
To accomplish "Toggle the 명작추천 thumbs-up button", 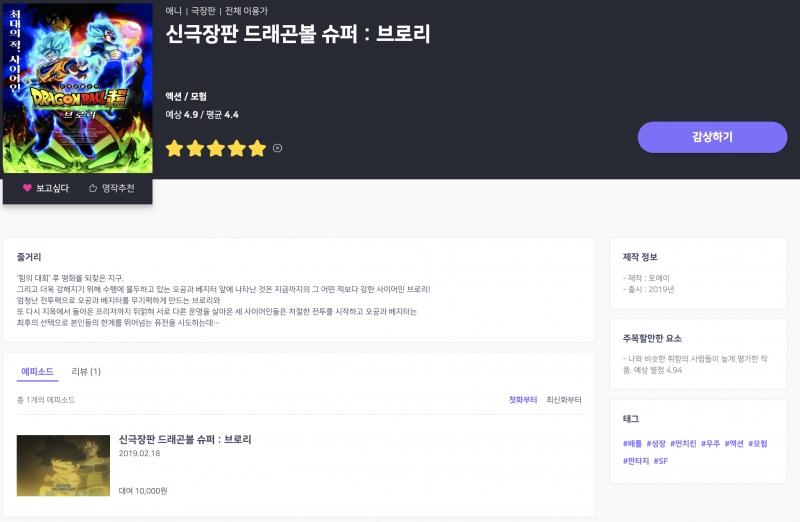I will click(111, 188).
